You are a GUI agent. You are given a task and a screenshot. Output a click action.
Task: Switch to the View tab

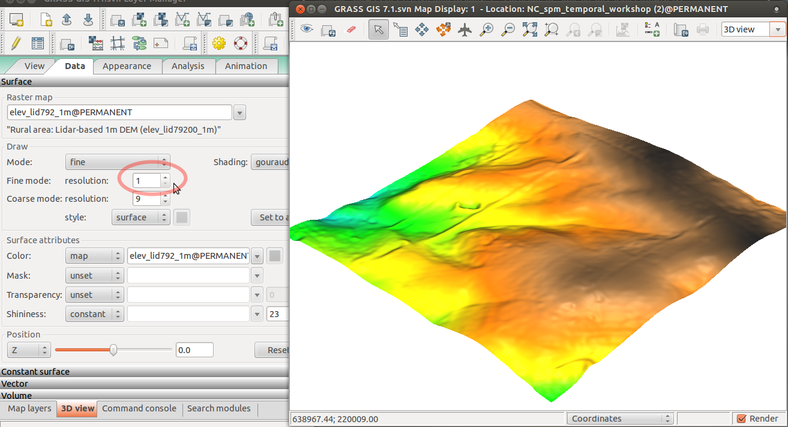click(x=34, y=66)
